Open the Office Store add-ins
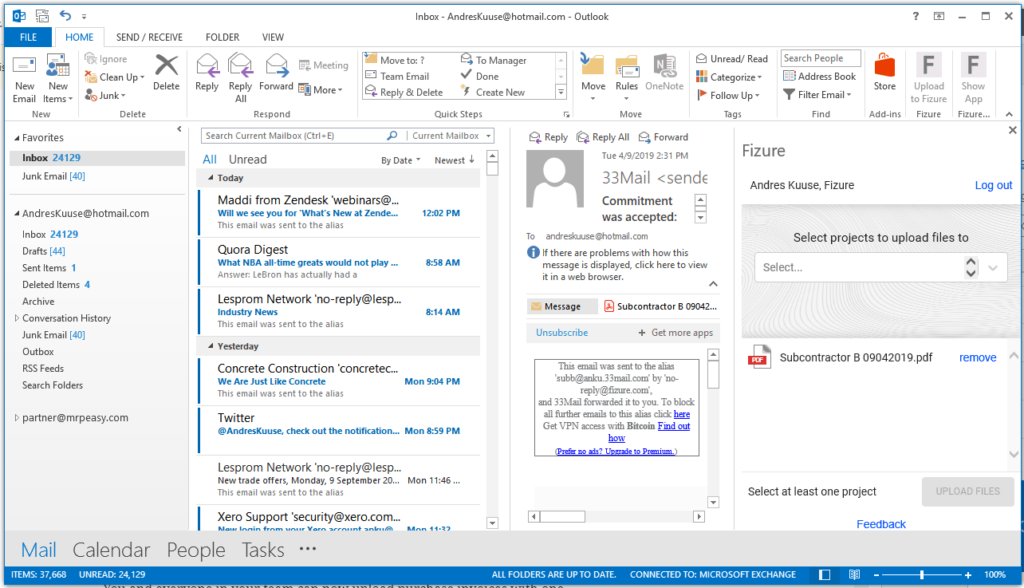The height and width of the screenshot is (588, 1024). pos(885,73)
